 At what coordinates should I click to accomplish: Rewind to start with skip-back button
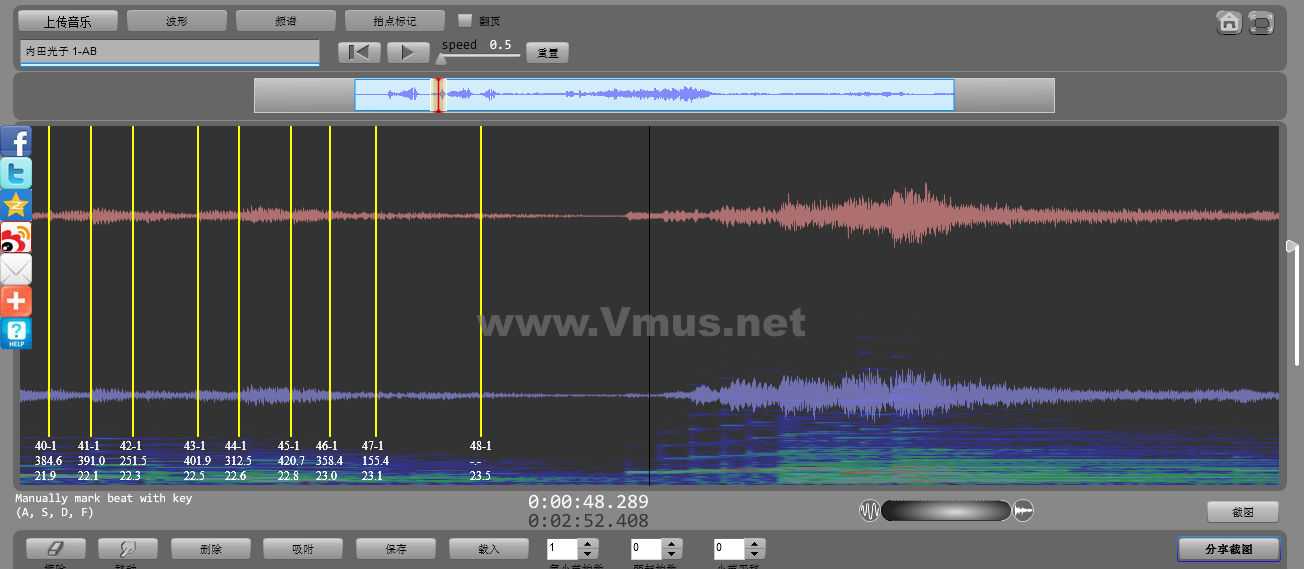359,52
